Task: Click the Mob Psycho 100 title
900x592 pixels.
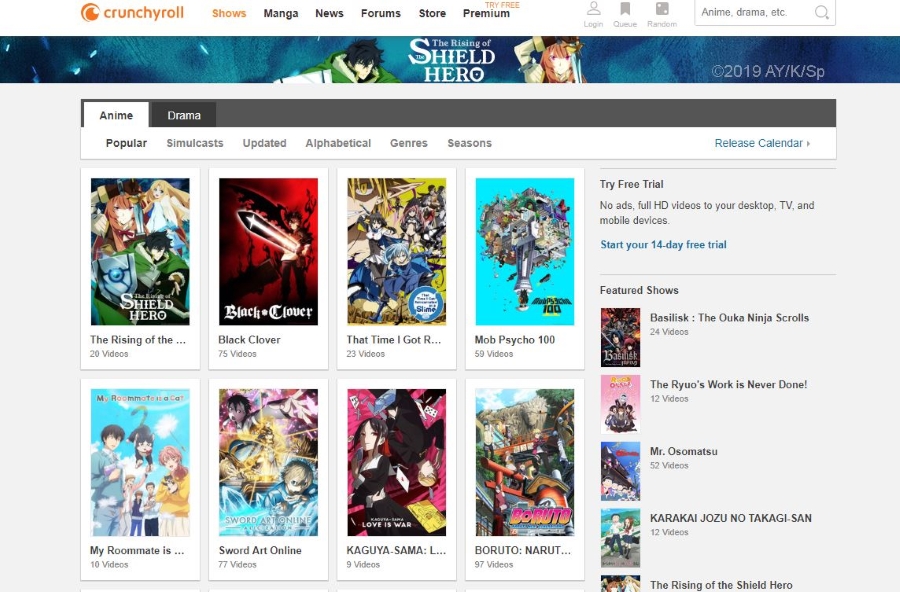Action: coord(515,339)
